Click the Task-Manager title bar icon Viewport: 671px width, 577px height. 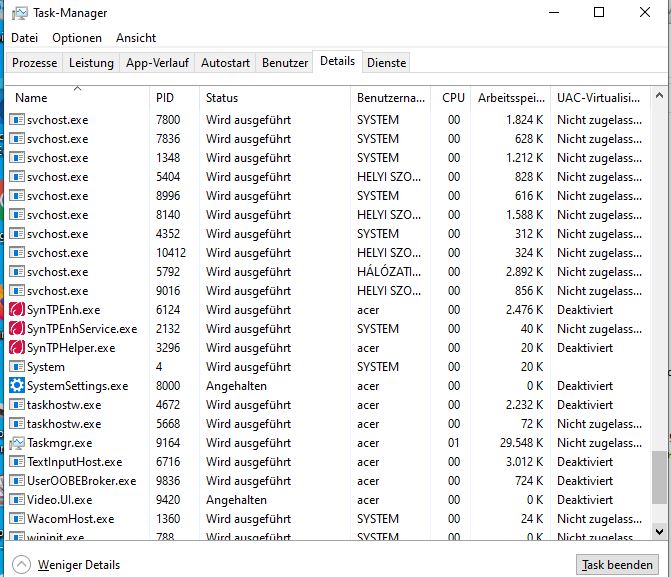point(20,13)
